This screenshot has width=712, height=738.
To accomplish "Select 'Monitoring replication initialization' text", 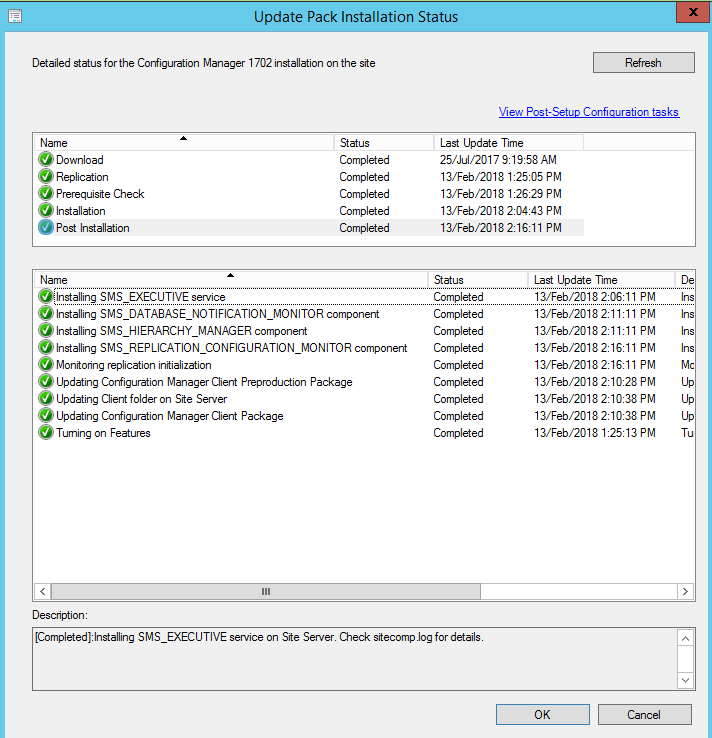I will (134, 365).
